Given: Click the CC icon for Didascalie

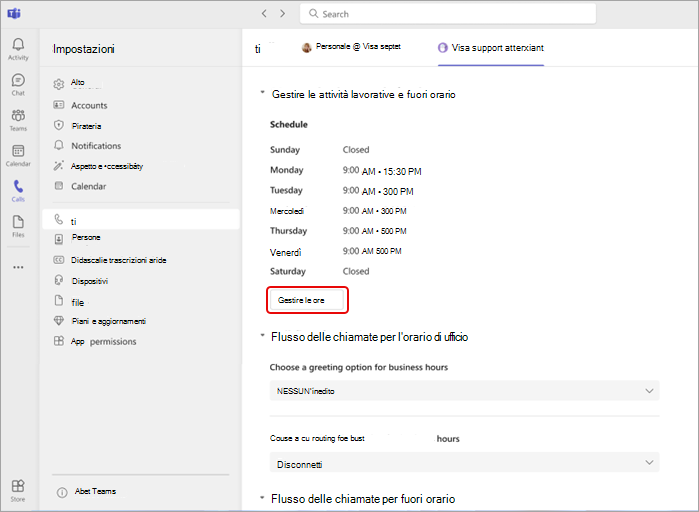Looking at the screenshot, I should (x=59, y=260).
